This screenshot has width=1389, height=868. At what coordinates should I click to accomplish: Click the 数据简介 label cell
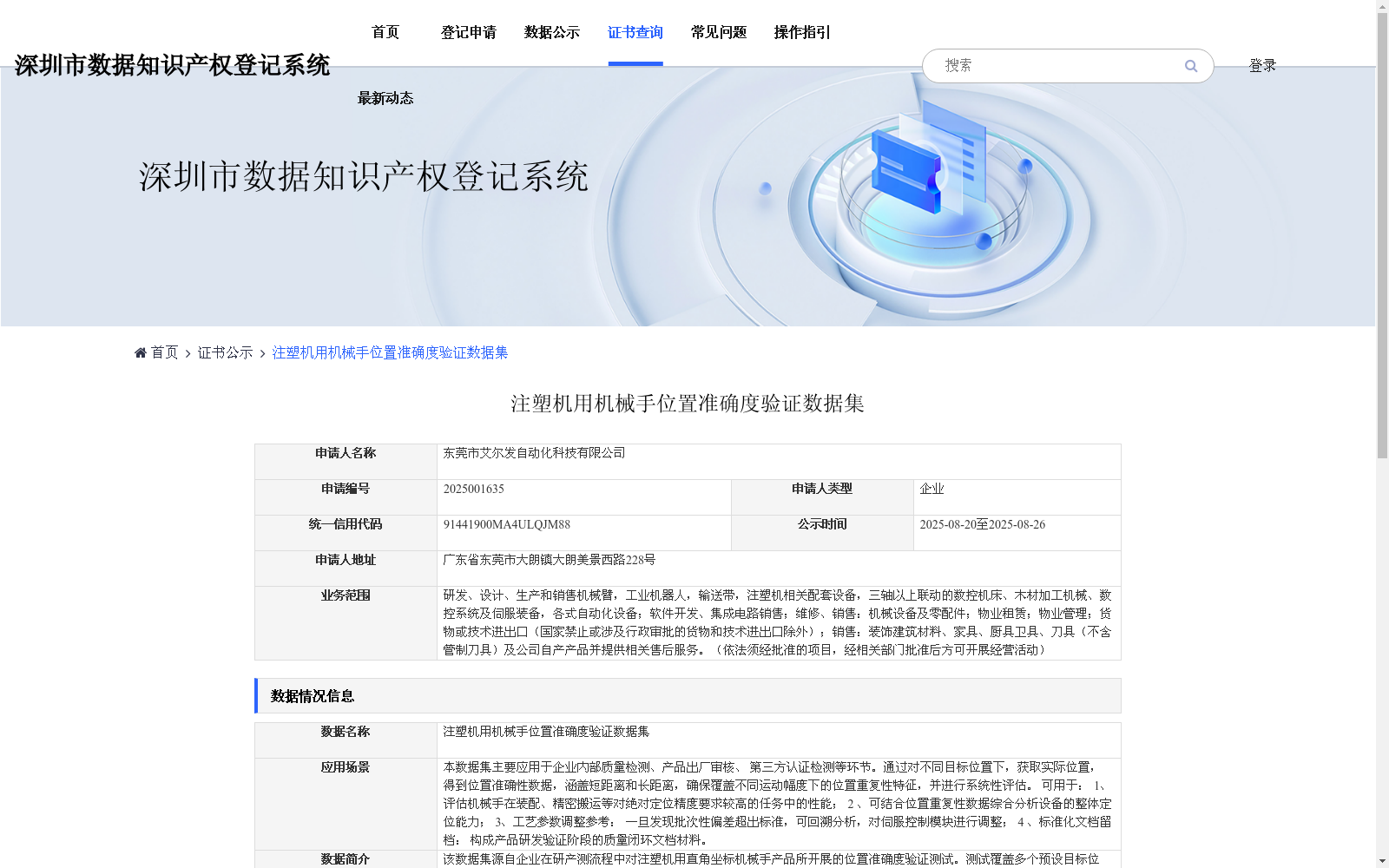pyautogui.click(x=346, y=859)
